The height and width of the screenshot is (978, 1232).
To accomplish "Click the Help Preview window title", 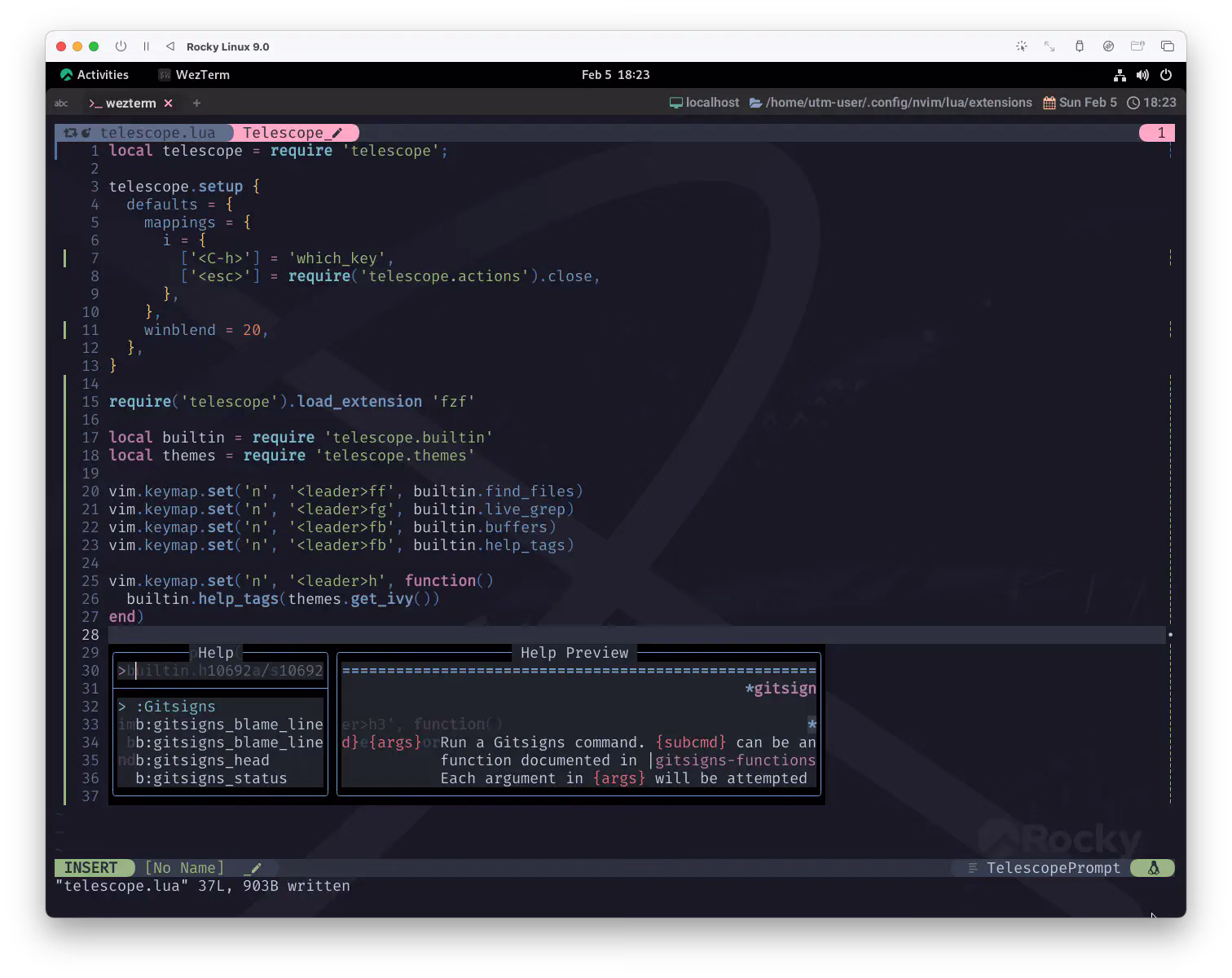I will [x=574, y=653].
